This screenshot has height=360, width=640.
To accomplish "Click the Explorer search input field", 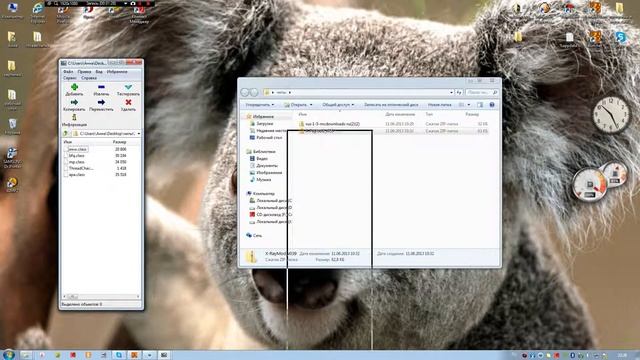I will pos(482,93).
